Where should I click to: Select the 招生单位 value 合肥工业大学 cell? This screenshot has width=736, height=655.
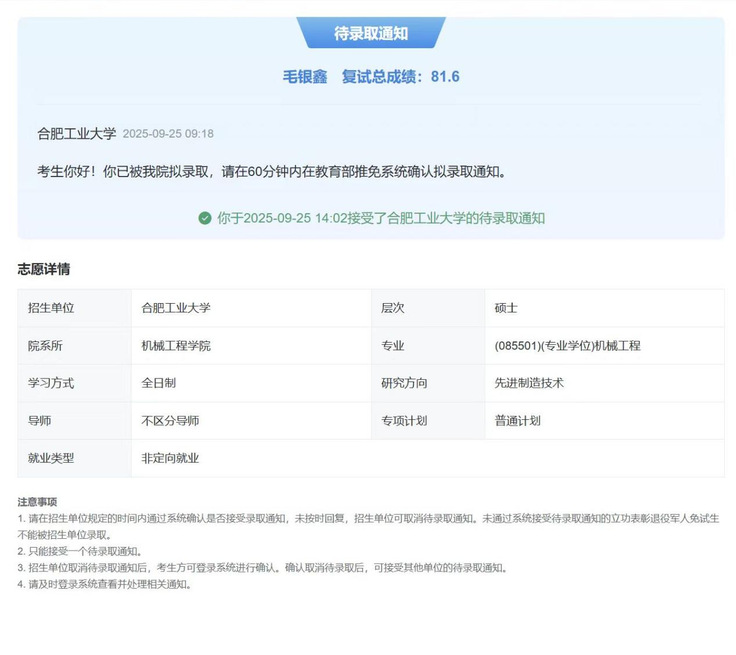click(176, 308)
